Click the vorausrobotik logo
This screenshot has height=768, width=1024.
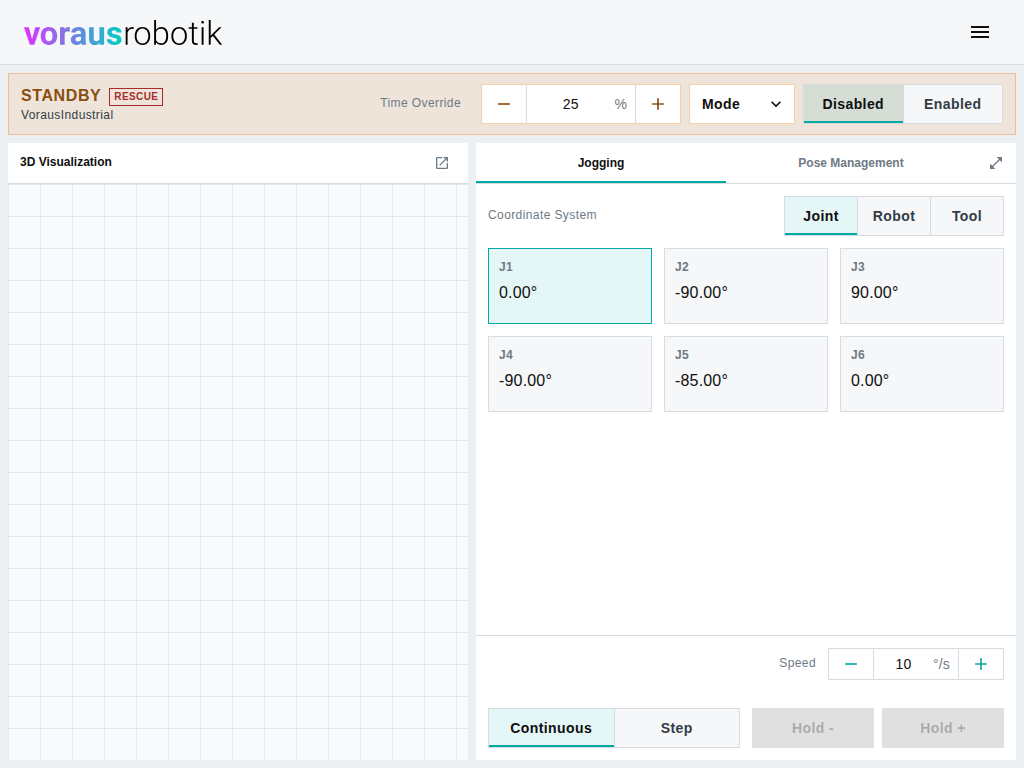pos(123,33)
